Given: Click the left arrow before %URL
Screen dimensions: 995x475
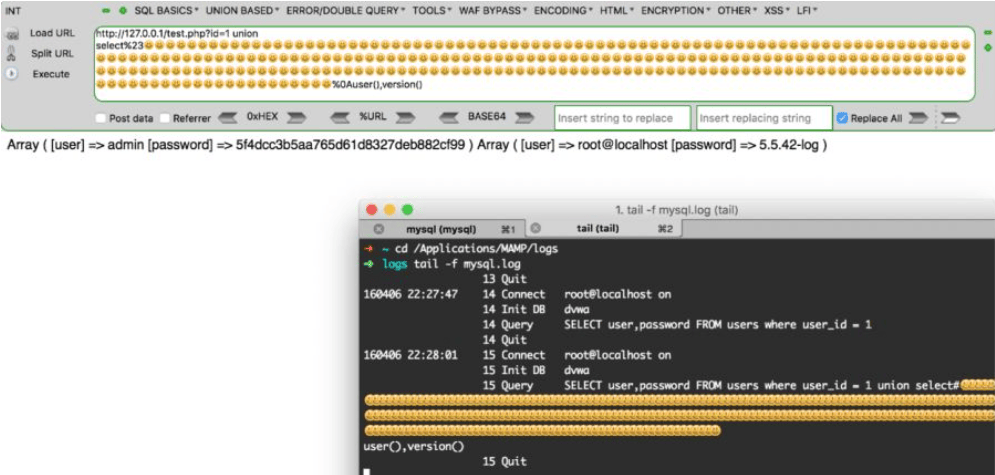Looking at the screenshot, I should (x=341, y=117).
